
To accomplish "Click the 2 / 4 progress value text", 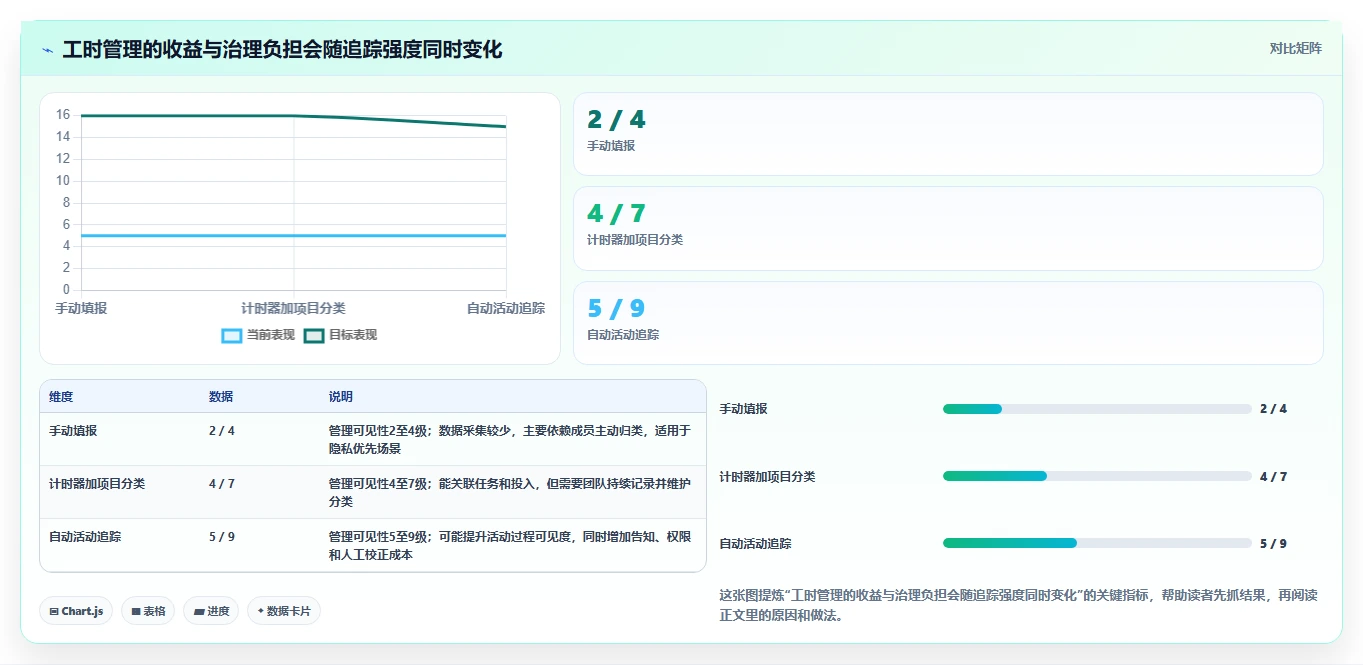I will coord(1273,409).
